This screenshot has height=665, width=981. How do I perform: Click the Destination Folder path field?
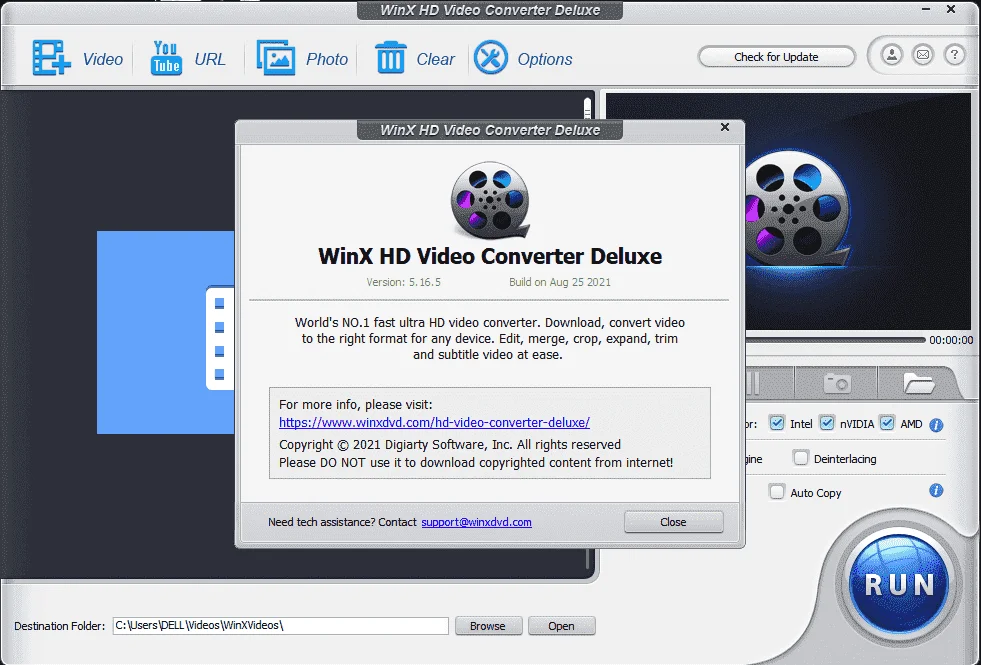280,626
